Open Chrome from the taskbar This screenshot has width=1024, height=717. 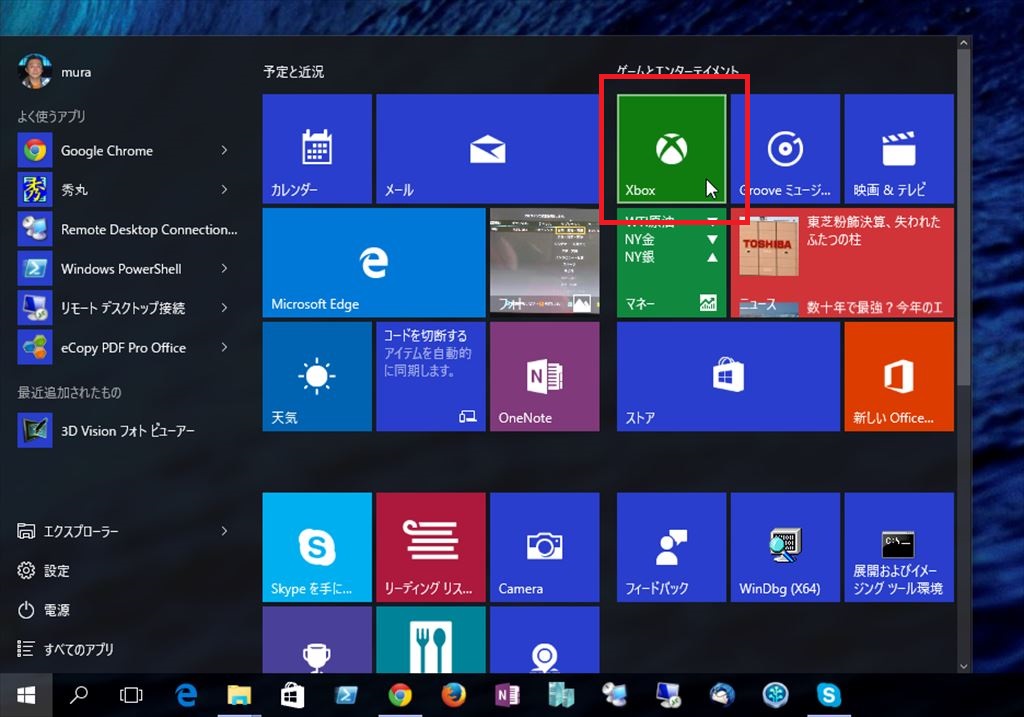point(400,695)
